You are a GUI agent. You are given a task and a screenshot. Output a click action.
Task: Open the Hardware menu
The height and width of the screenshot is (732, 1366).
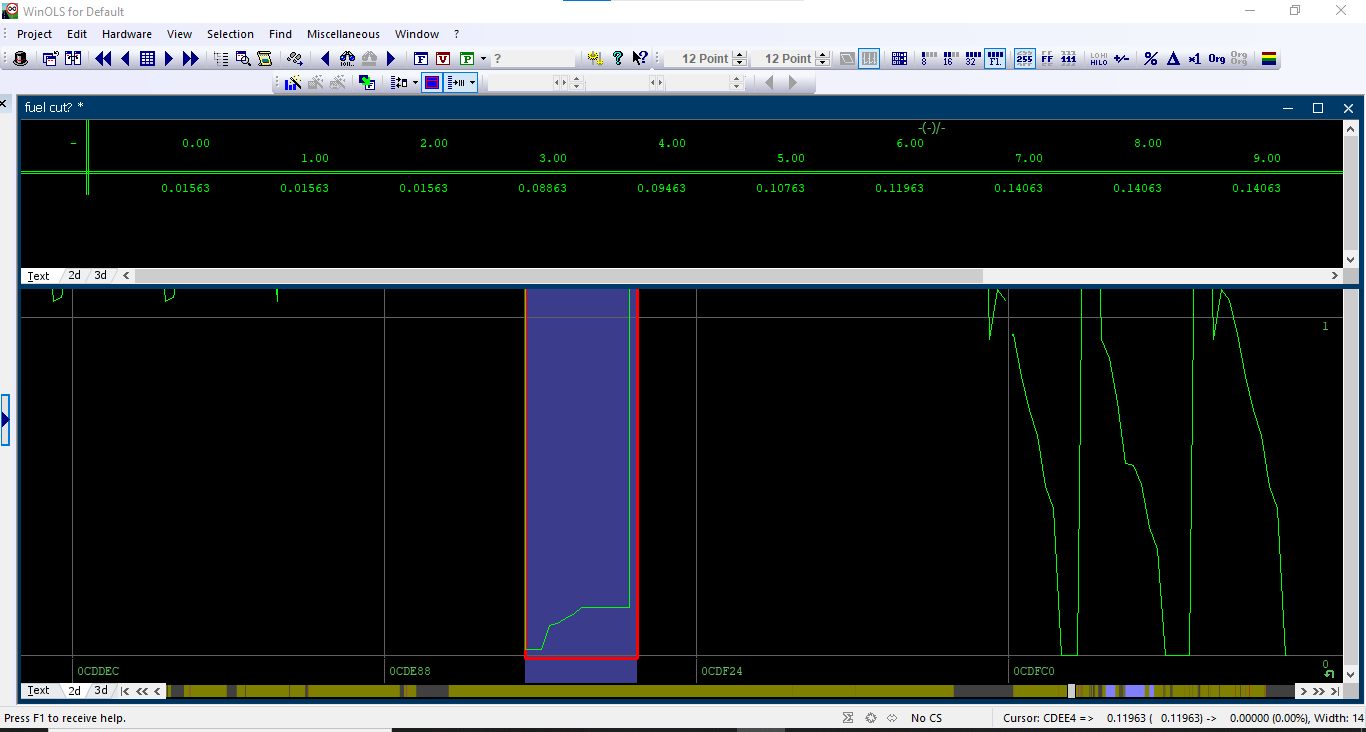[126, 34]
